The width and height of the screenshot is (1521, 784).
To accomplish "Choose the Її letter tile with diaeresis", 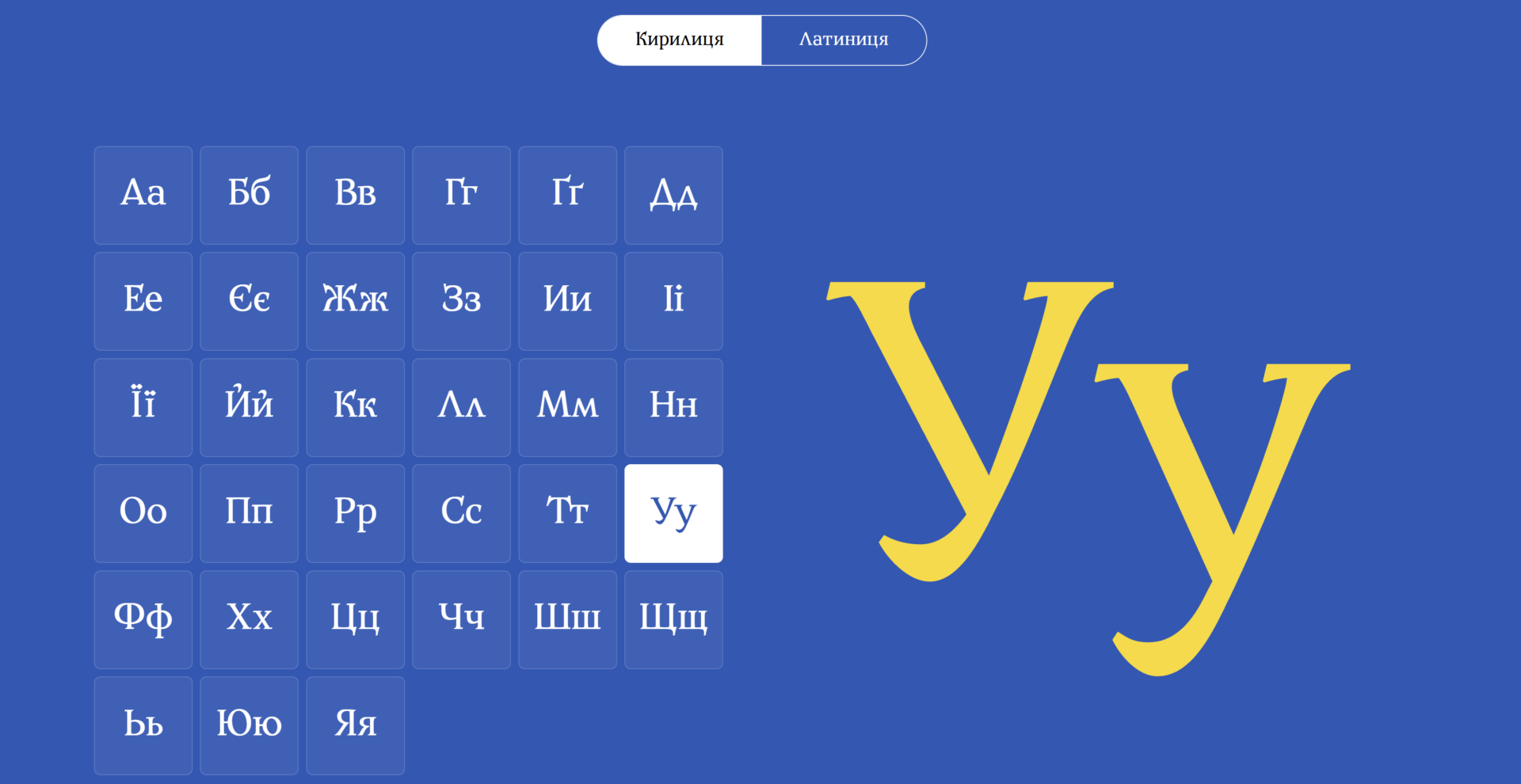I will coord(143,407).
